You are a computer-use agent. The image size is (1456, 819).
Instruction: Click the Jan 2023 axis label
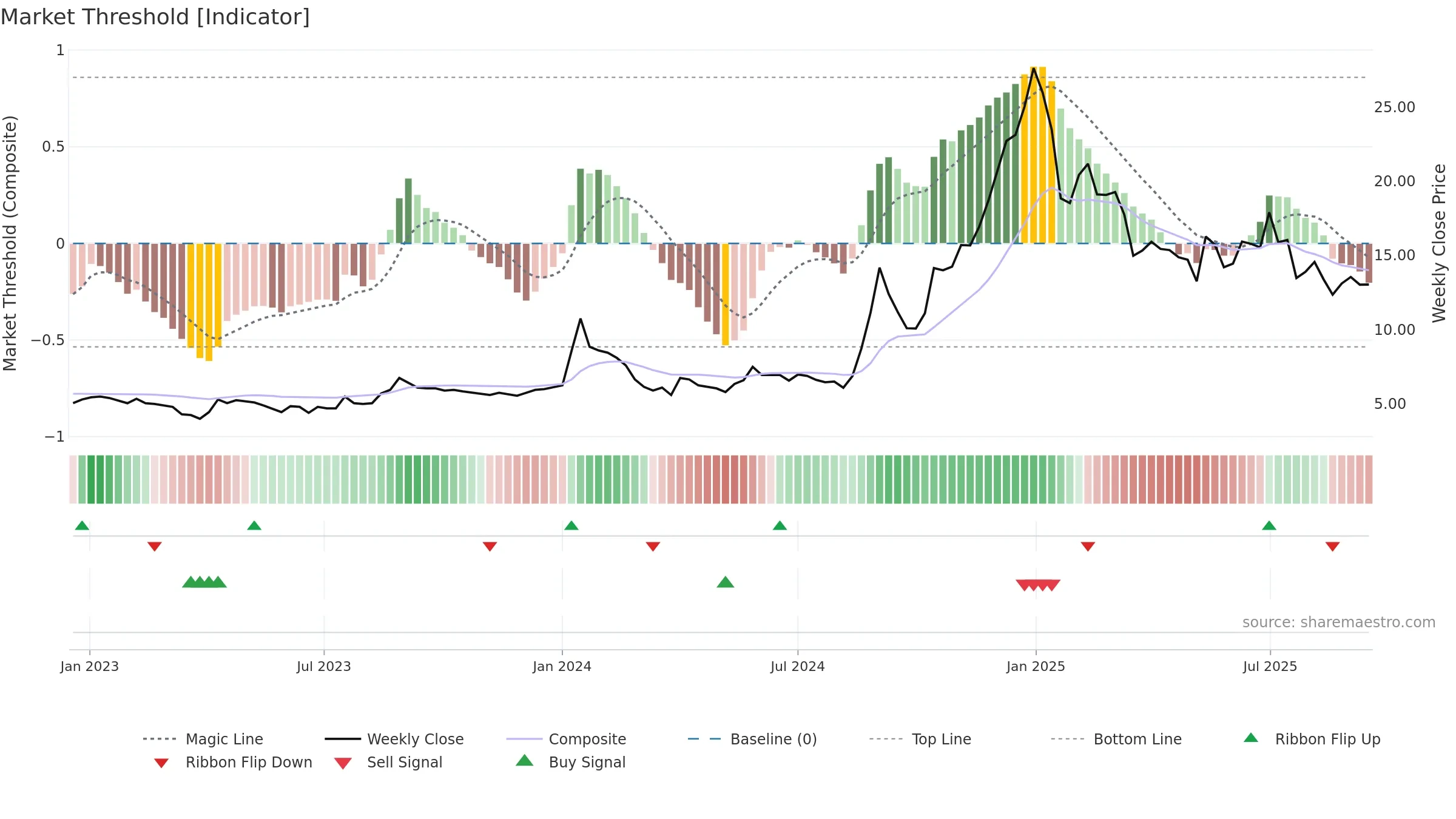pos(90,667)
